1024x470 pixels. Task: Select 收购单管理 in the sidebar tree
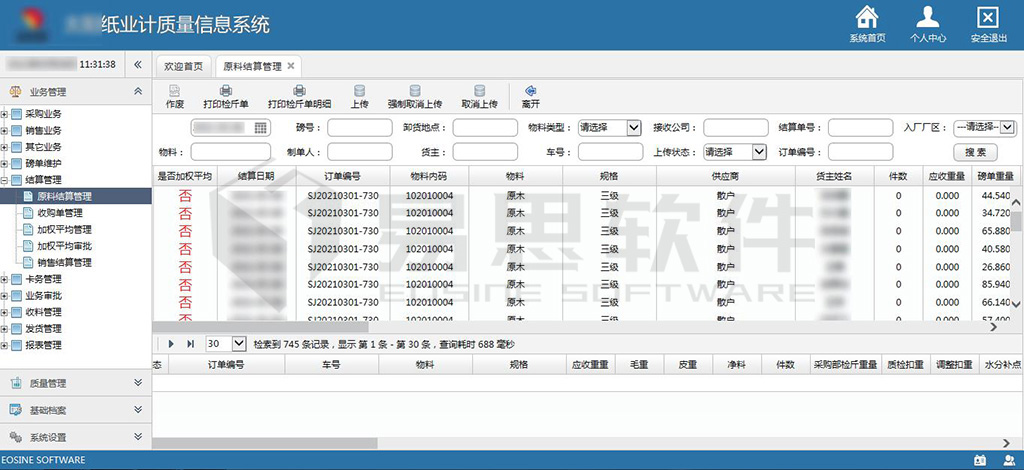[60, 213]
